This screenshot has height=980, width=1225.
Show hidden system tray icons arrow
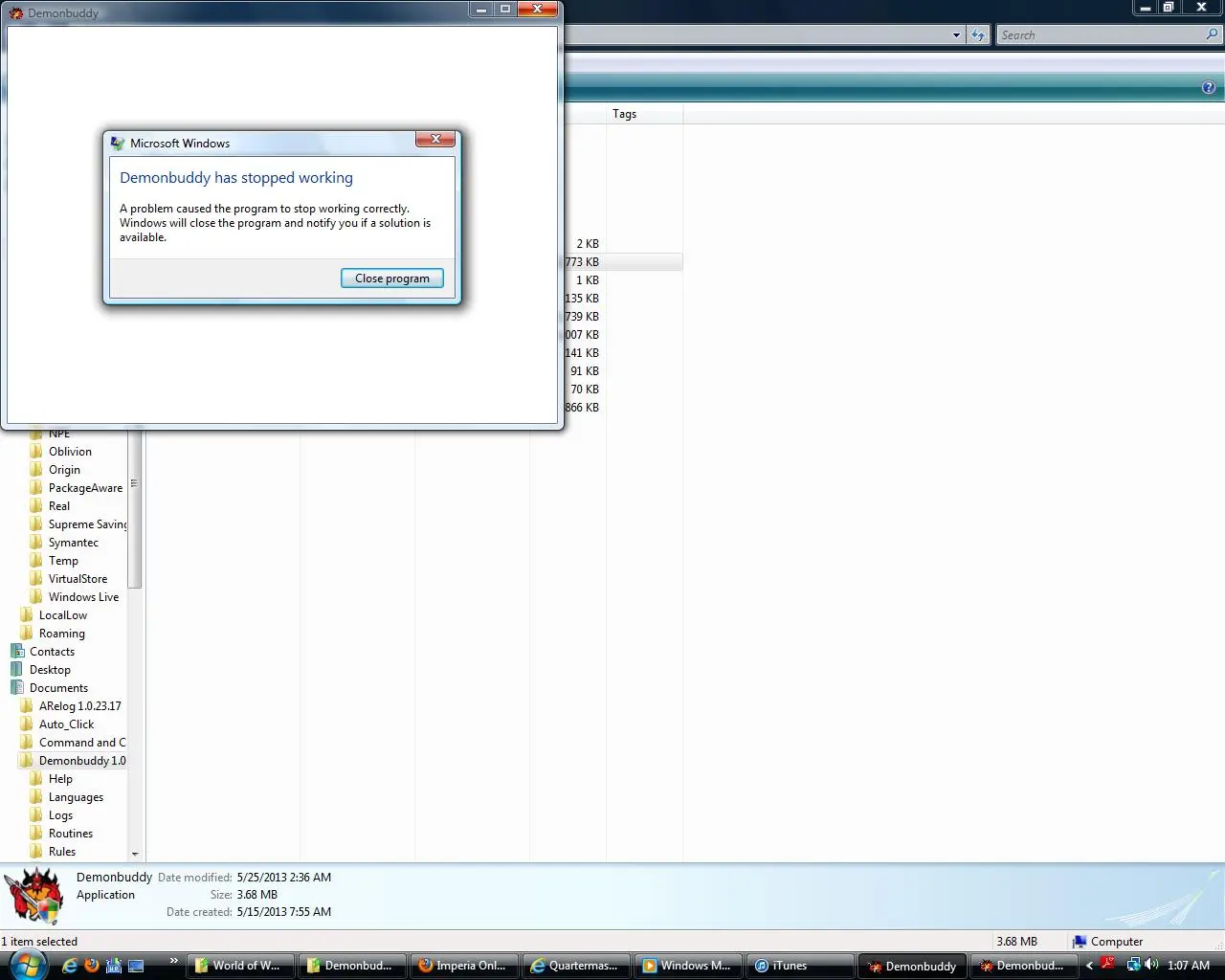point(1089,966)
